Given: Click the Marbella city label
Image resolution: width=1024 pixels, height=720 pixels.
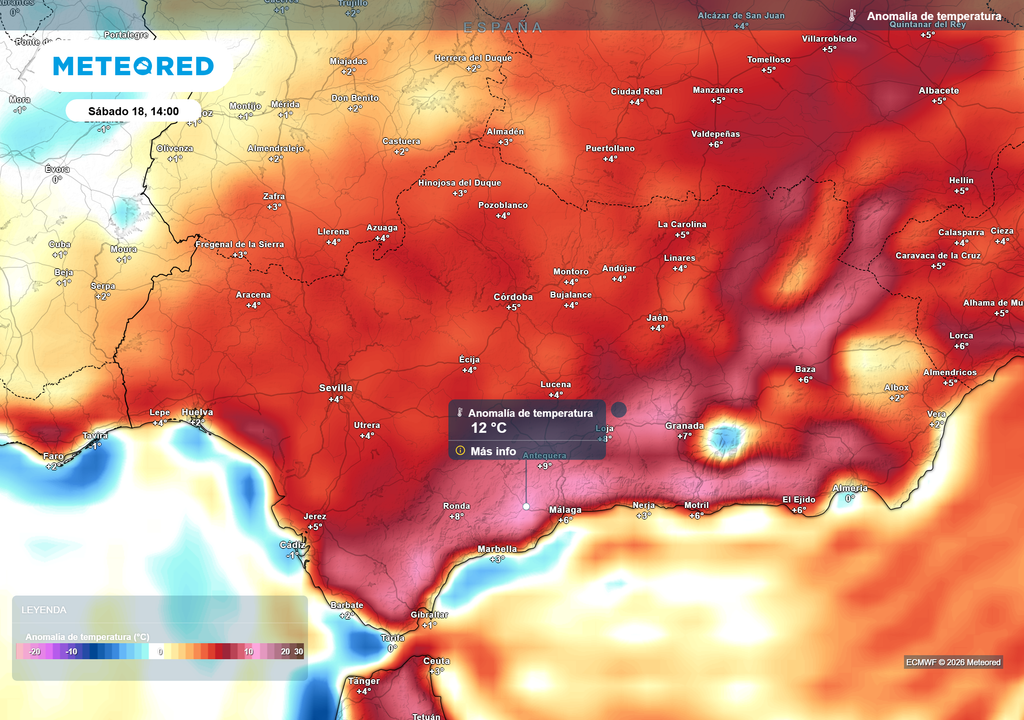Looking at the screenshot, I should [x=497, y=549].
